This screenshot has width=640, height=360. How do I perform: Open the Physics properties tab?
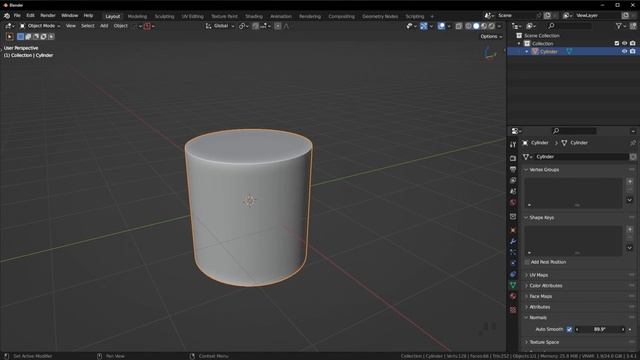point(513,263)
